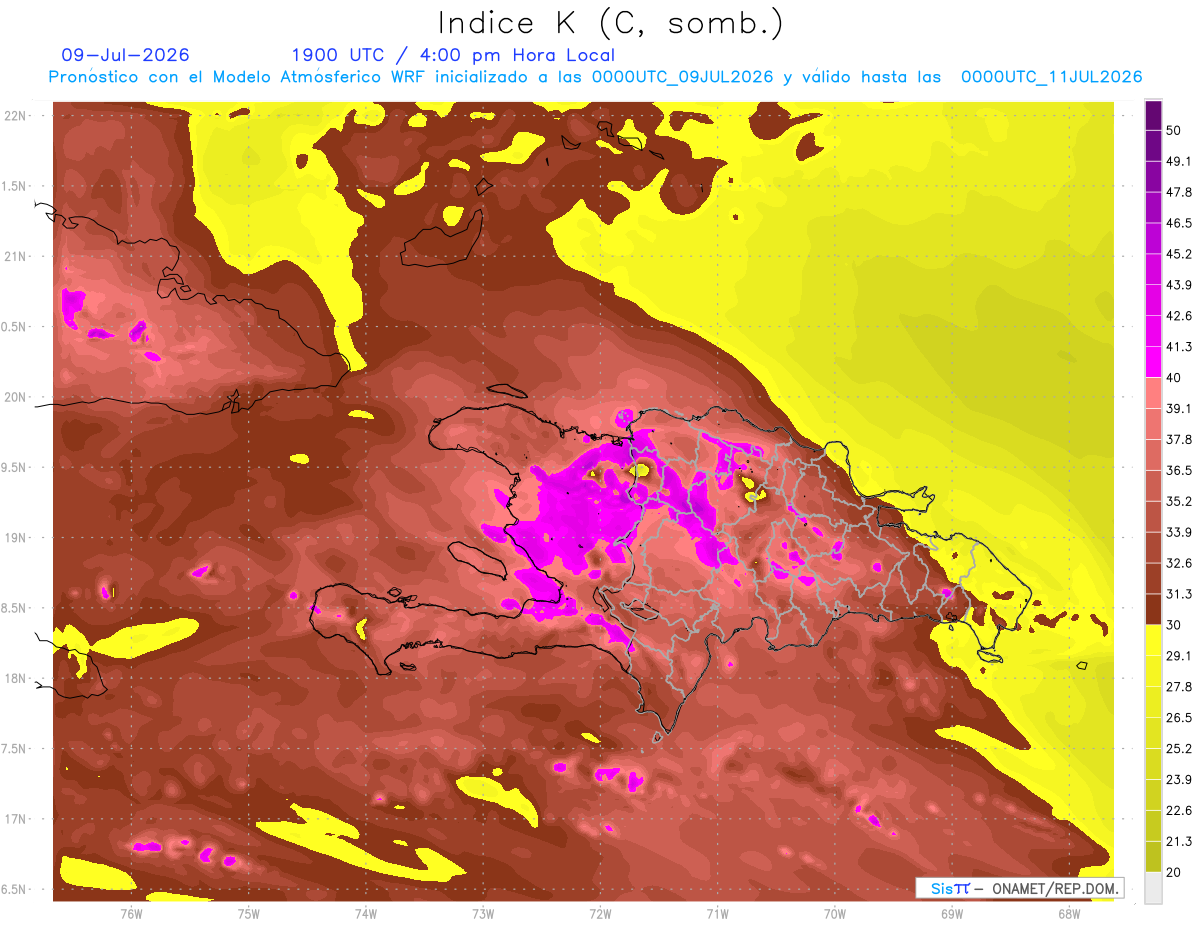Image resolution: width=1200 pixels, height=927 pixels.
Task: Click the colorbar label '36.5'
Action: [x=1180, y=471]
